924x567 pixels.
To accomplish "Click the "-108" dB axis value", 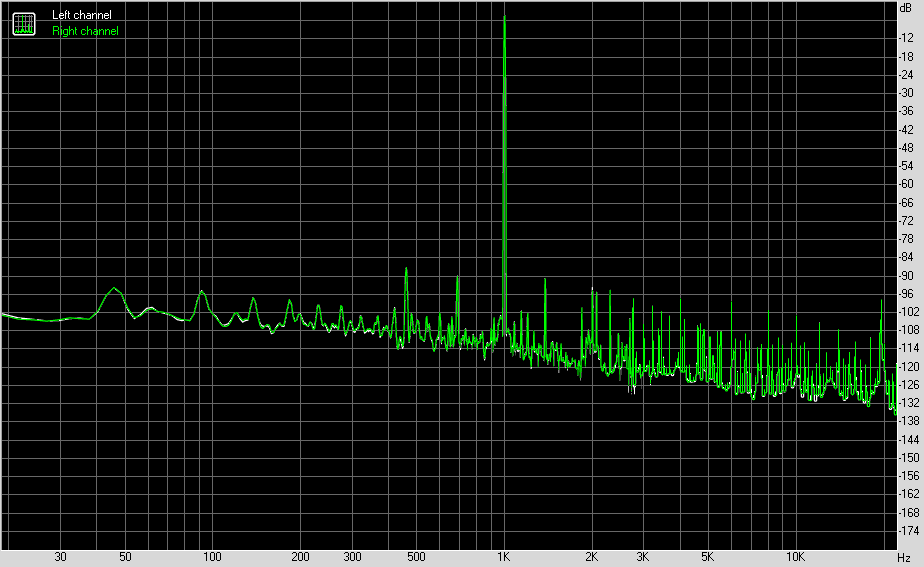I will pyautogui.click(x=908, y=329).
